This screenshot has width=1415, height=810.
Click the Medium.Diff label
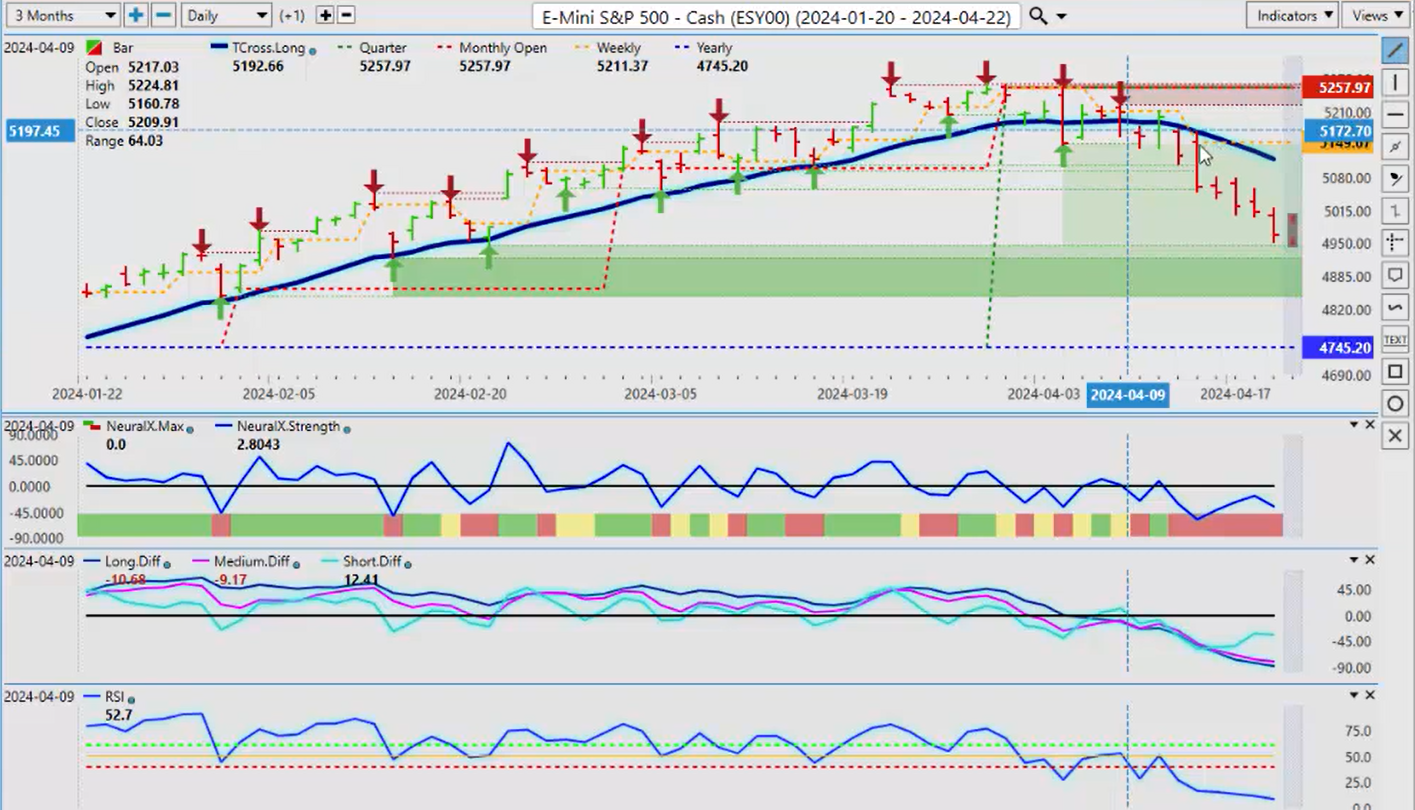254,562
